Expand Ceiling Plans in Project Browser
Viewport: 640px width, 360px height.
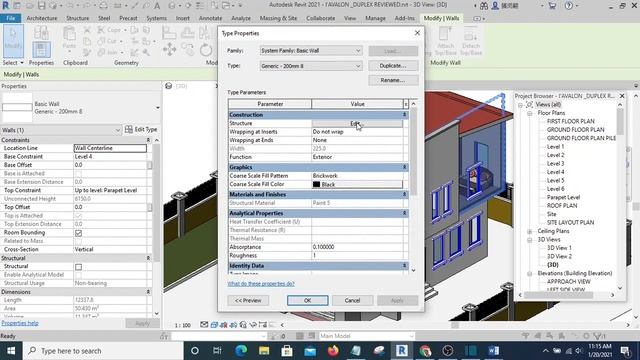pos(529,231)
